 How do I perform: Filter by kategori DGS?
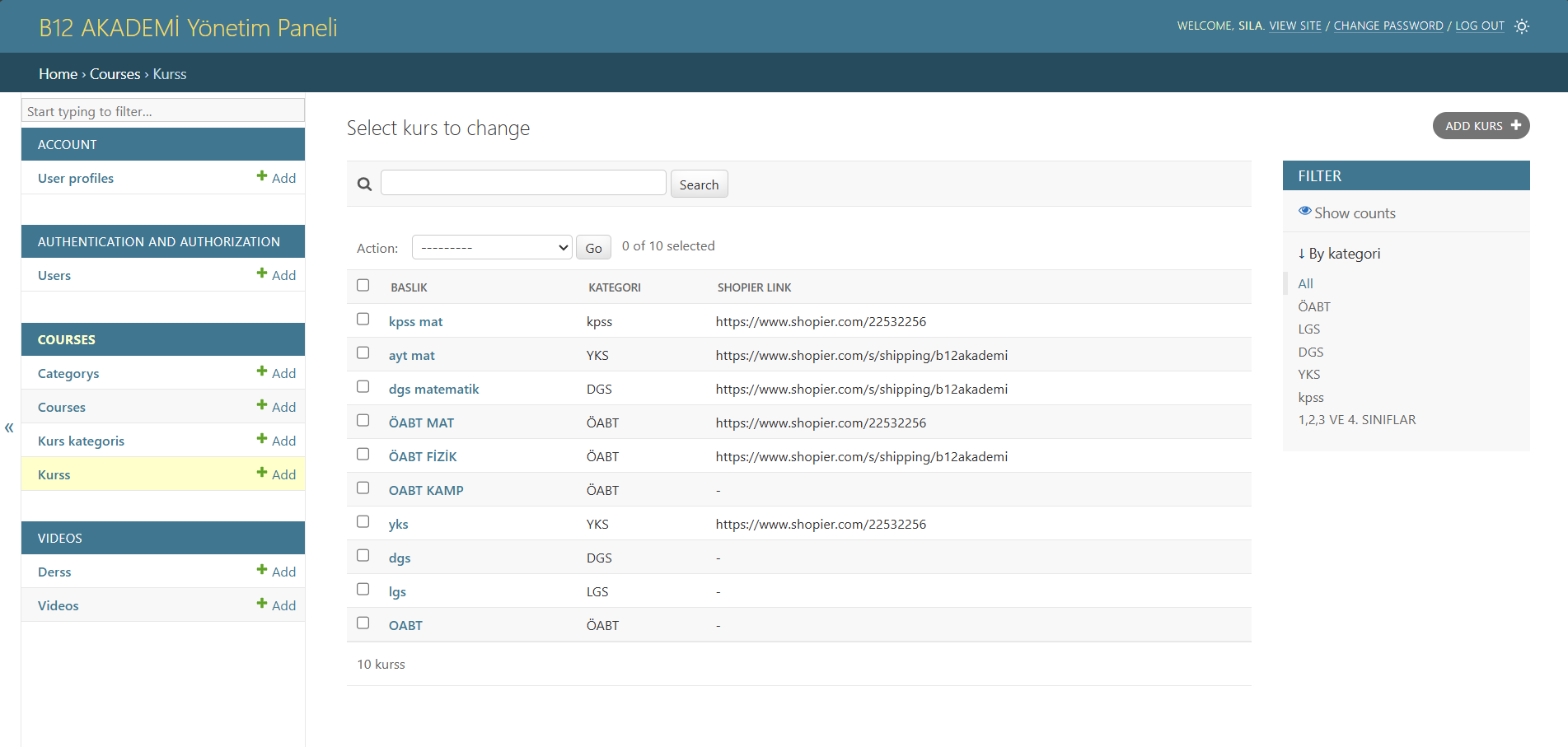tap(1311, 352)
